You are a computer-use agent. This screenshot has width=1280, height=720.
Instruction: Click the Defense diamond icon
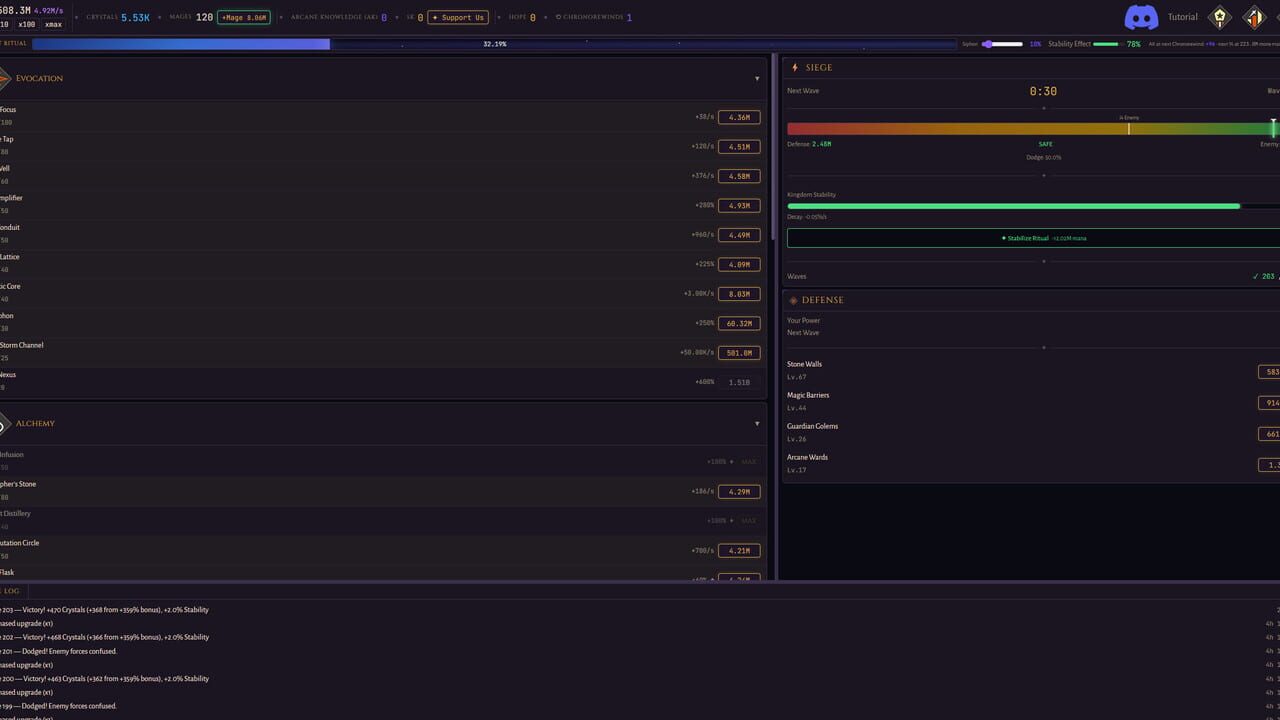click(x=794, y=300)
